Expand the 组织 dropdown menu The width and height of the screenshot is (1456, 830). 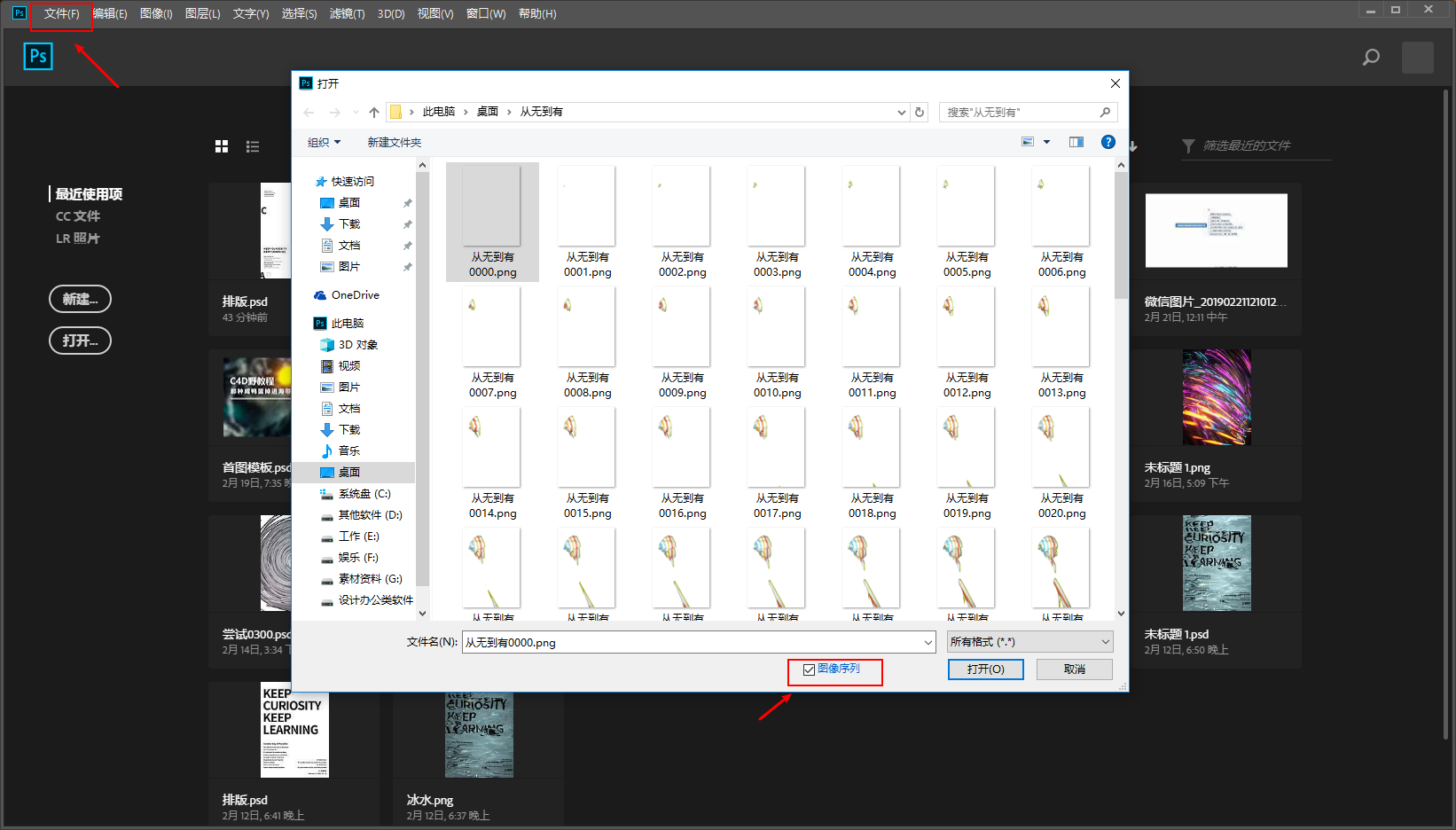[324, 143]
